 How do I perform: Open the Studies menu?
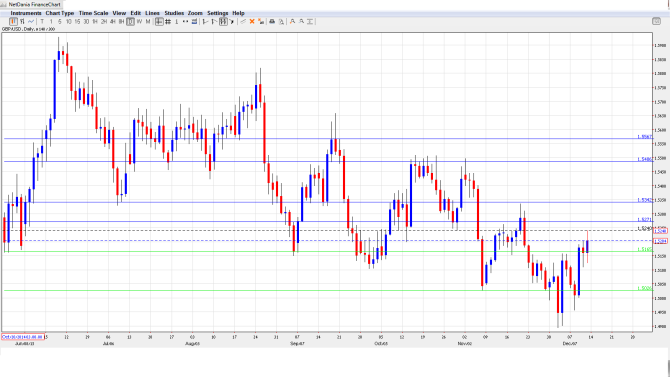(x=174, y=13)
